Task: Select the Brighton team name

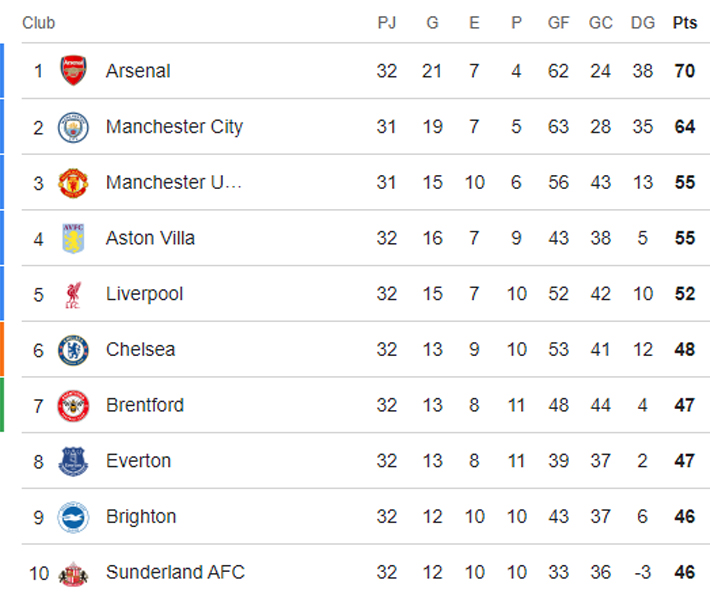Action: [x=141, y=517]
